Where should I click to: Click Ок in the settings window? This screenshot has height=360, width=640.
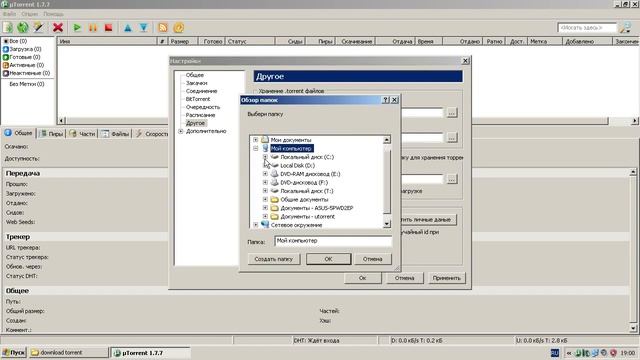coord(362,278)
